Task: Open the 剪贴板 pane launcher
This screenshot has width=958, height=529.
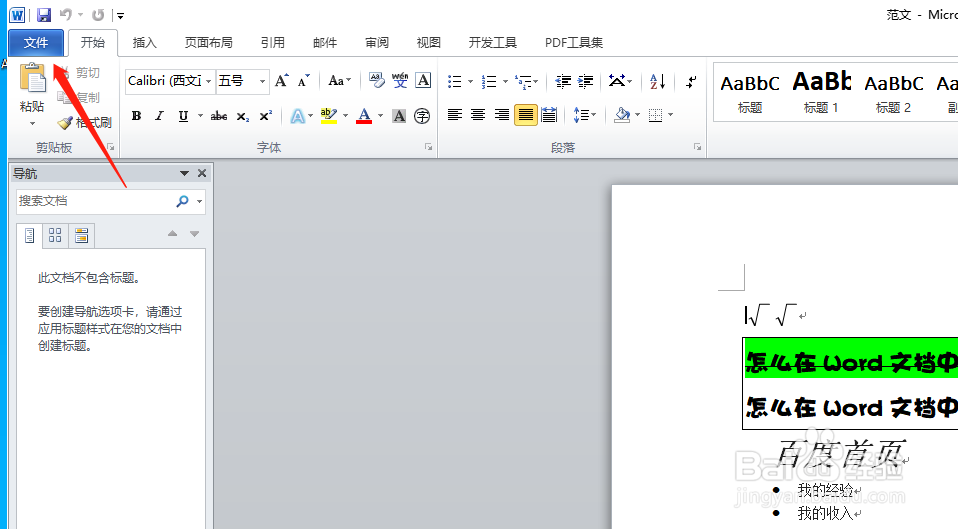Action: click(x=111, y=147)
